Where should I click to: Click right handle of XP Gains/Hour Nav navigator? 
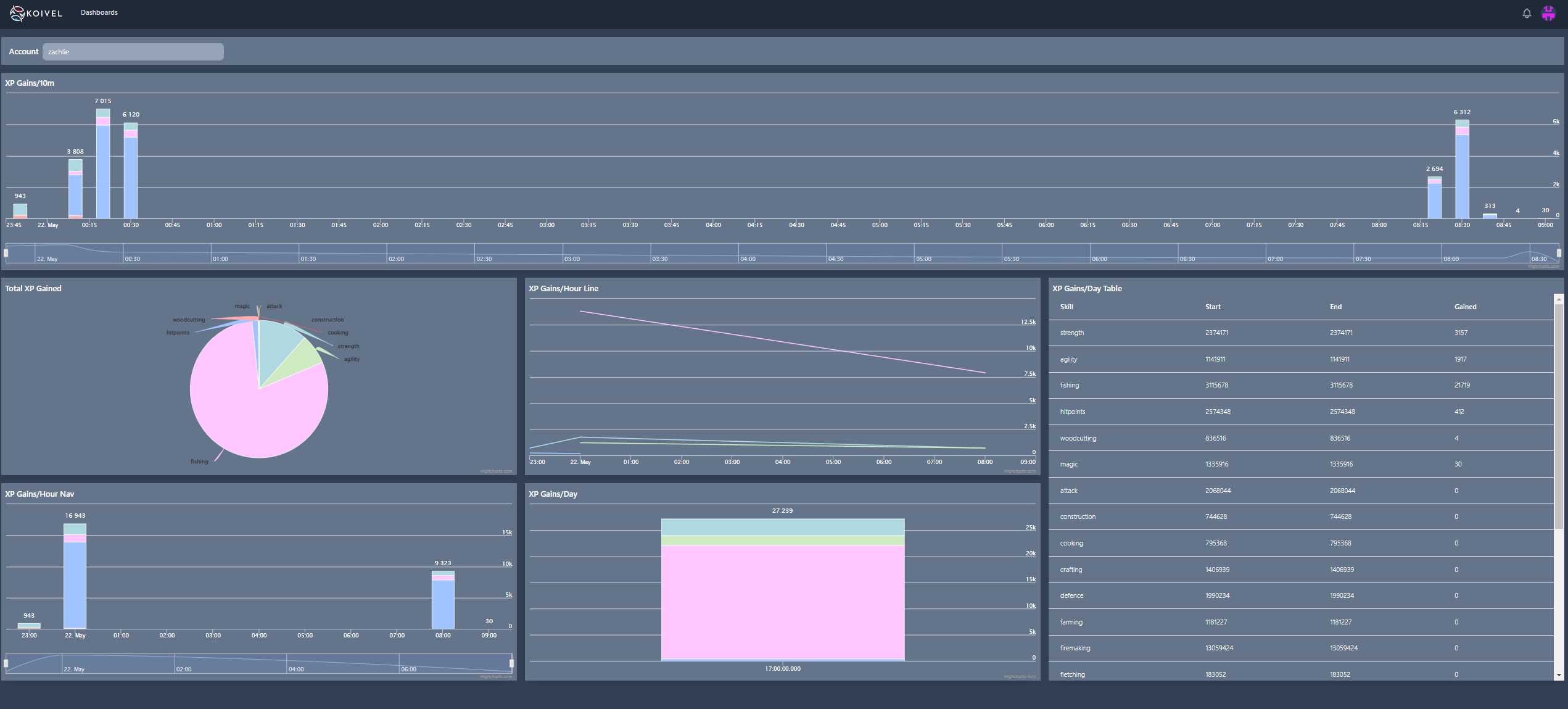coord(511,663)
